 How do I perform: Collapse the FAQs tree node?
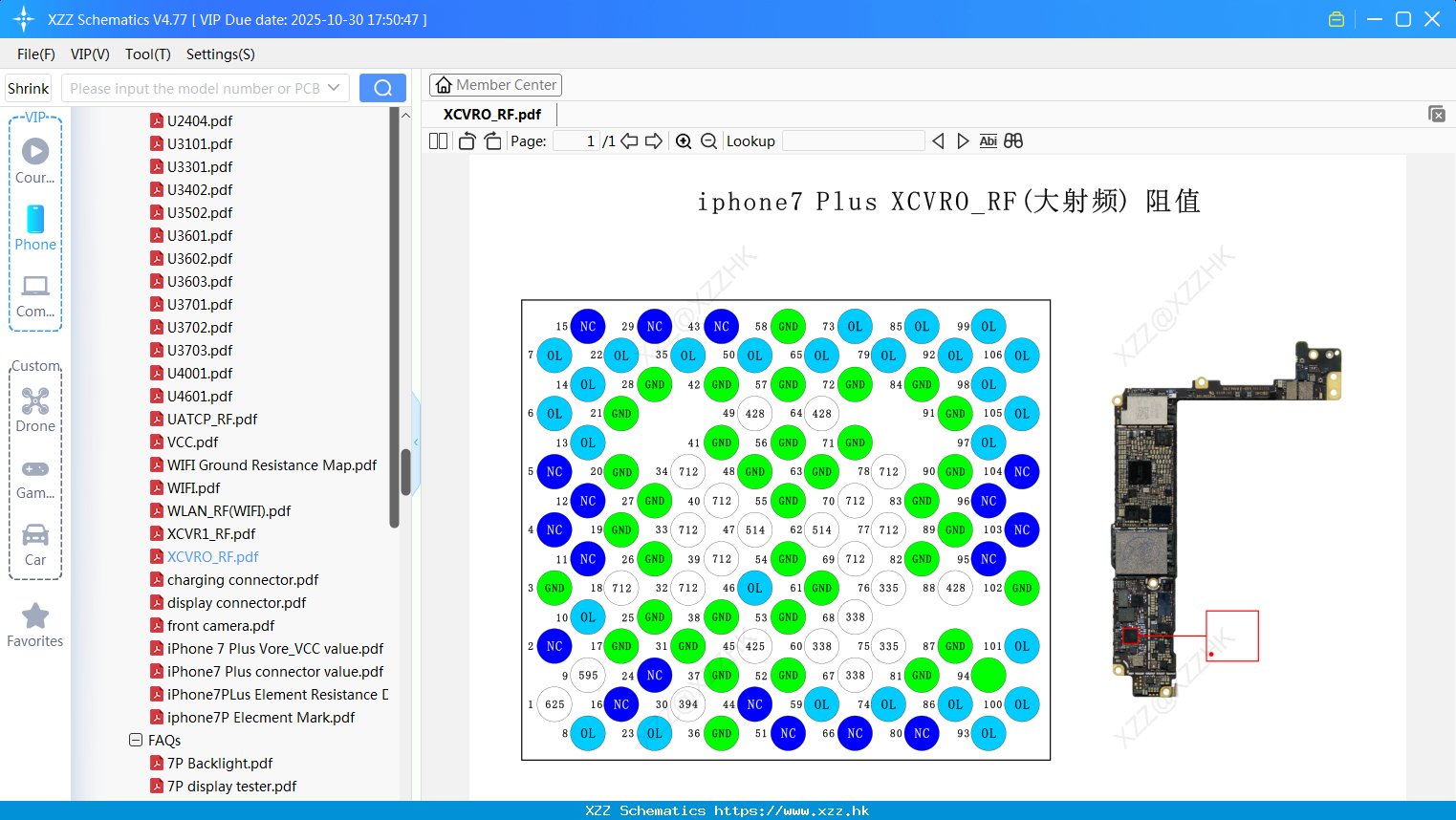coord(136,740)
